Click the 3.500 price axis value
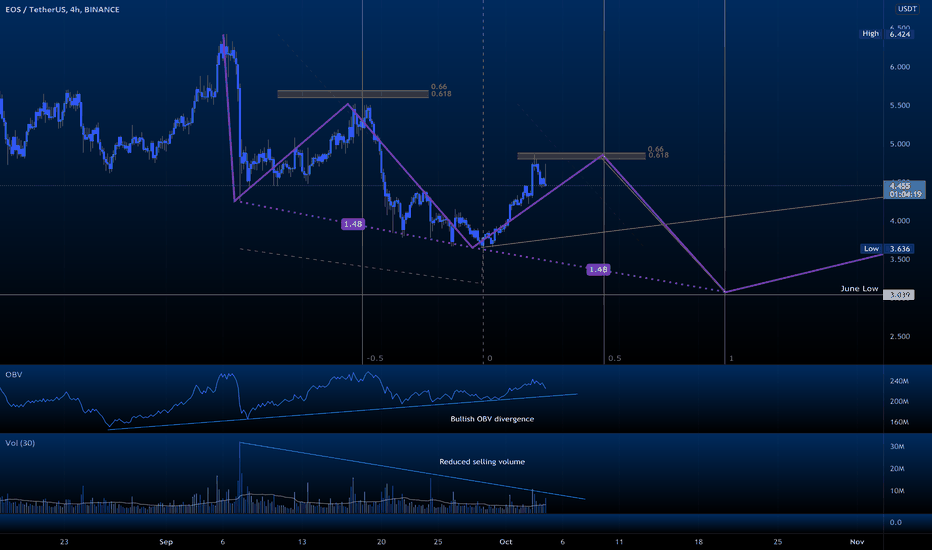932x550 pixels. click(900, 259)
